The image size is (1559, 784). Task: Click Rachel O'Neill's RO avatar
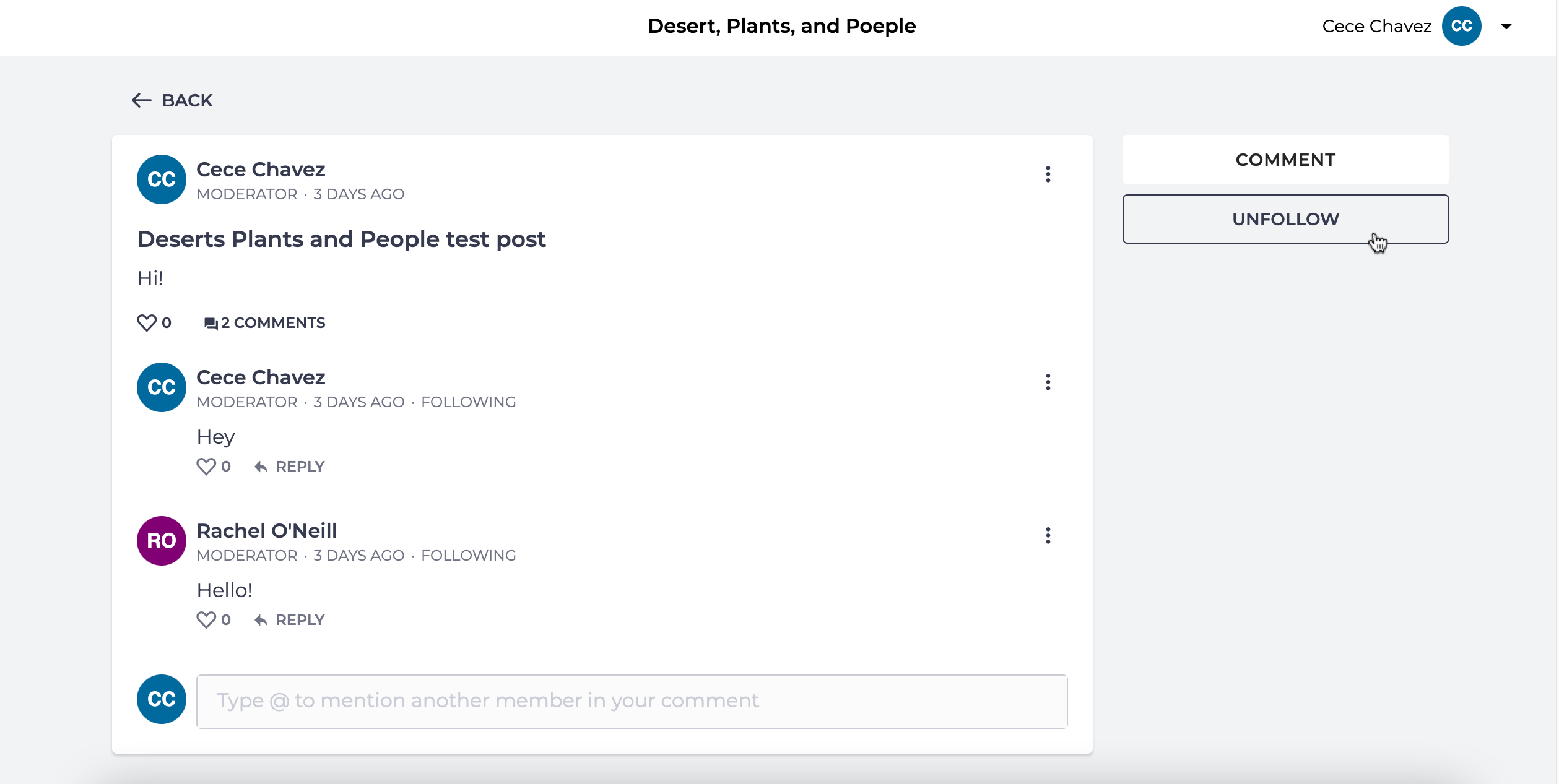[x=161, y=541]
